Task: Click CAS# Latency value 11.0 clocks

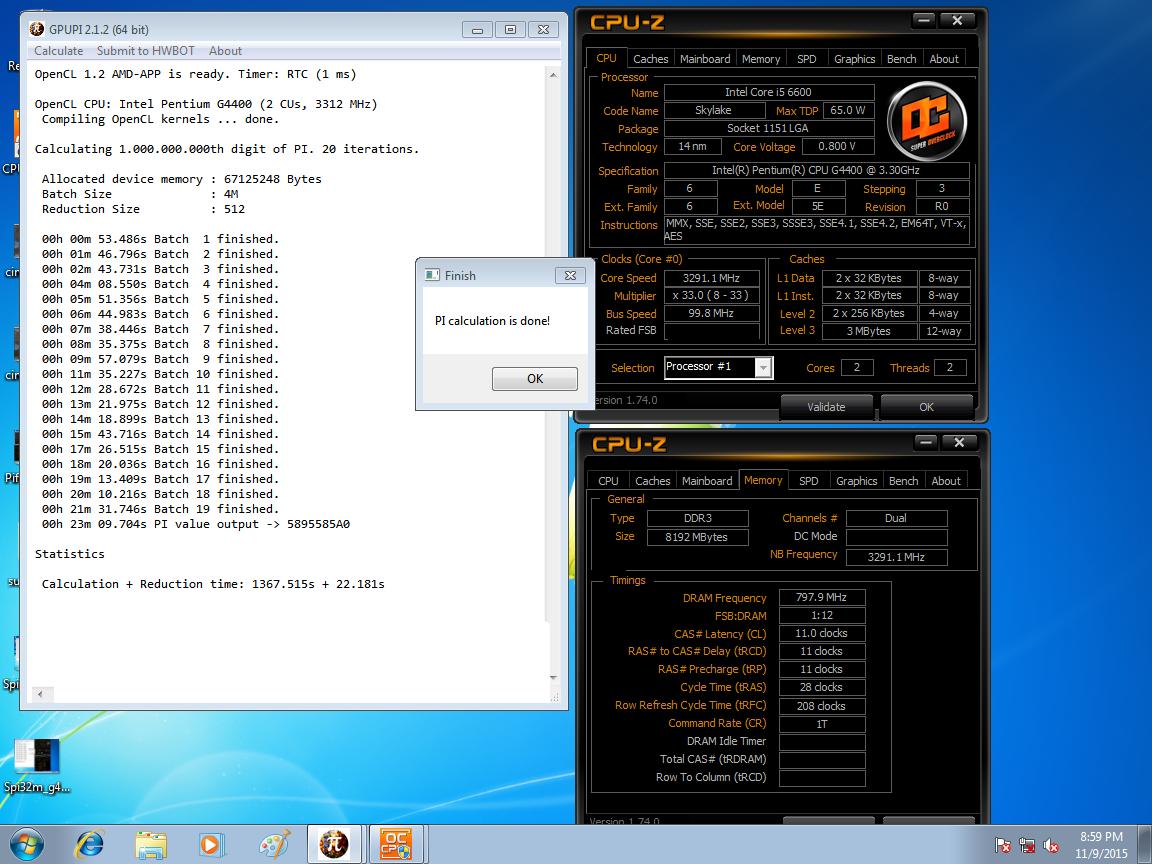Action: click(x=821, y=633)
